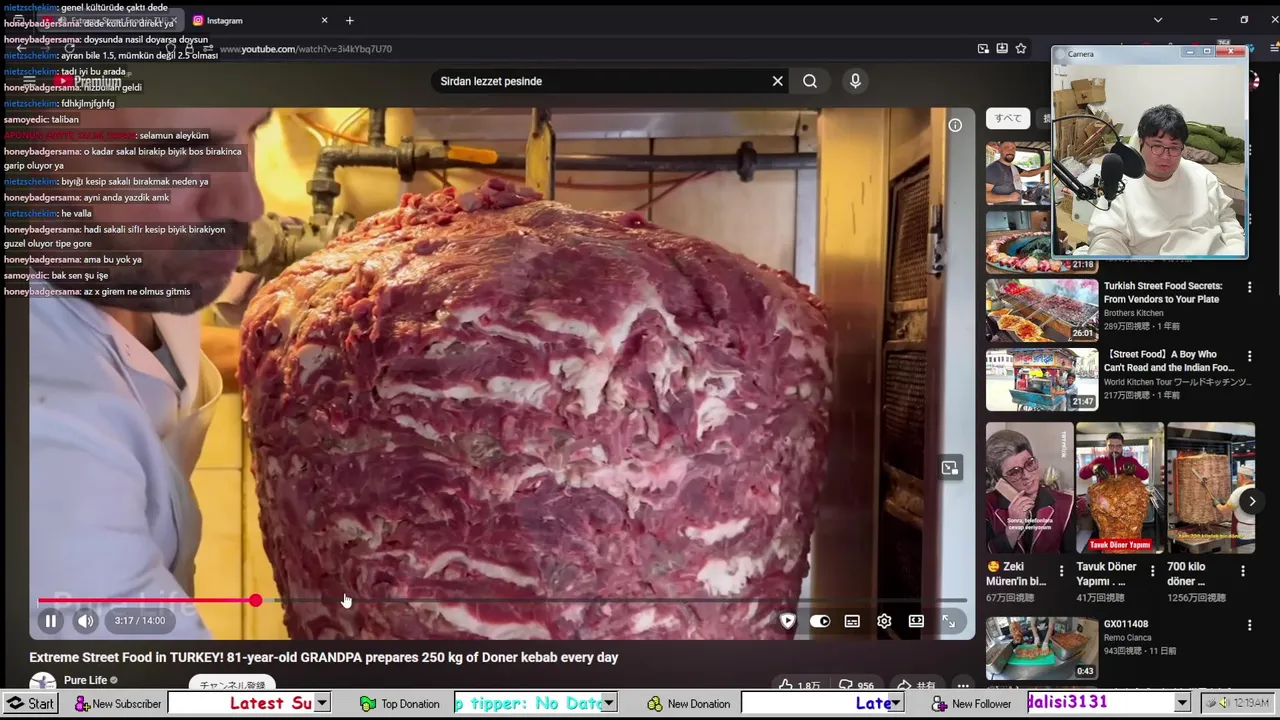Click the search field 'Sirdan lezzet pesinde'
The height and width of the screenshot is (720, 1280).
coord(600,81)
